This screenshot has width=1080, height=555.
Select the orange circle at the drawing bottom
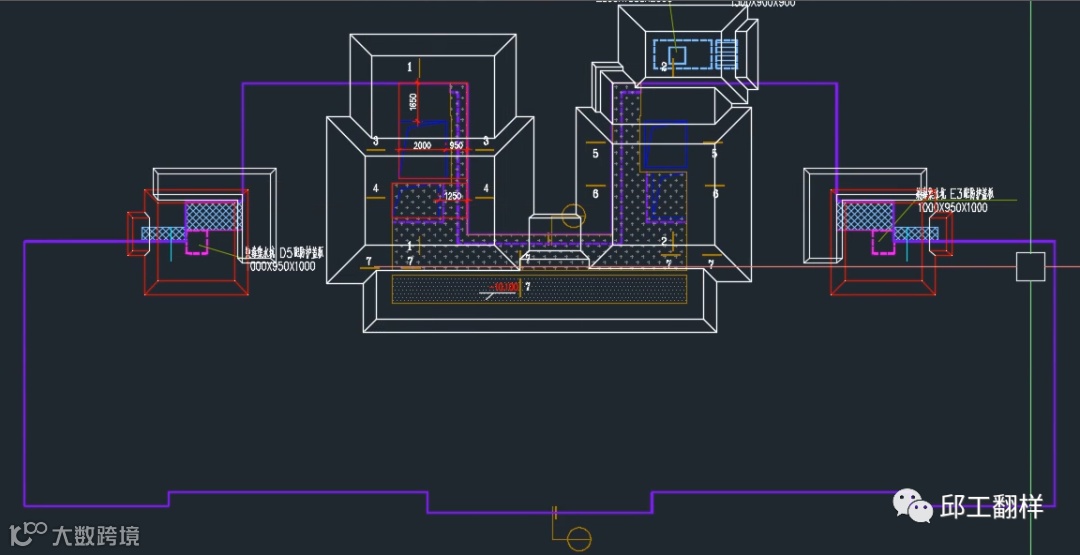(x=579, y=539)
